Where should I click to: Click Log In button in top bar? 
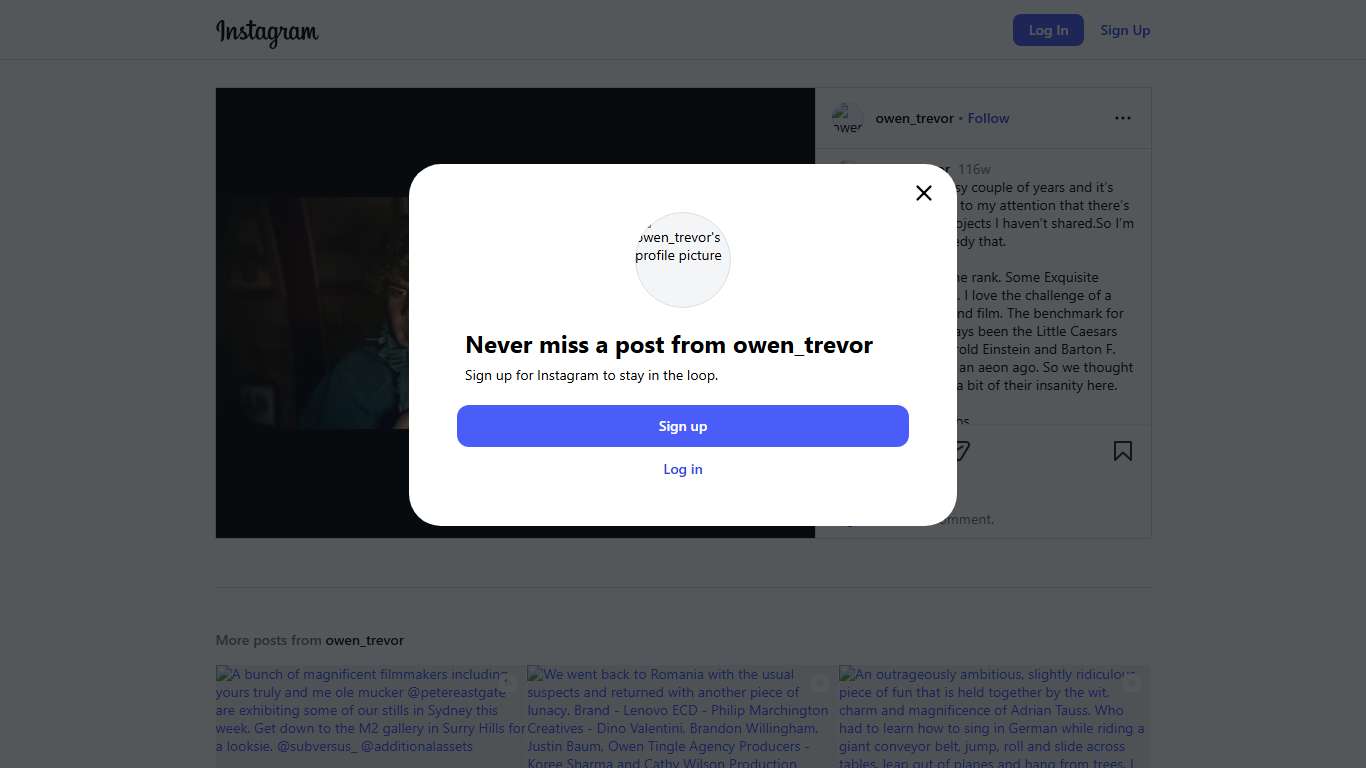click(x=1047, y=30)
